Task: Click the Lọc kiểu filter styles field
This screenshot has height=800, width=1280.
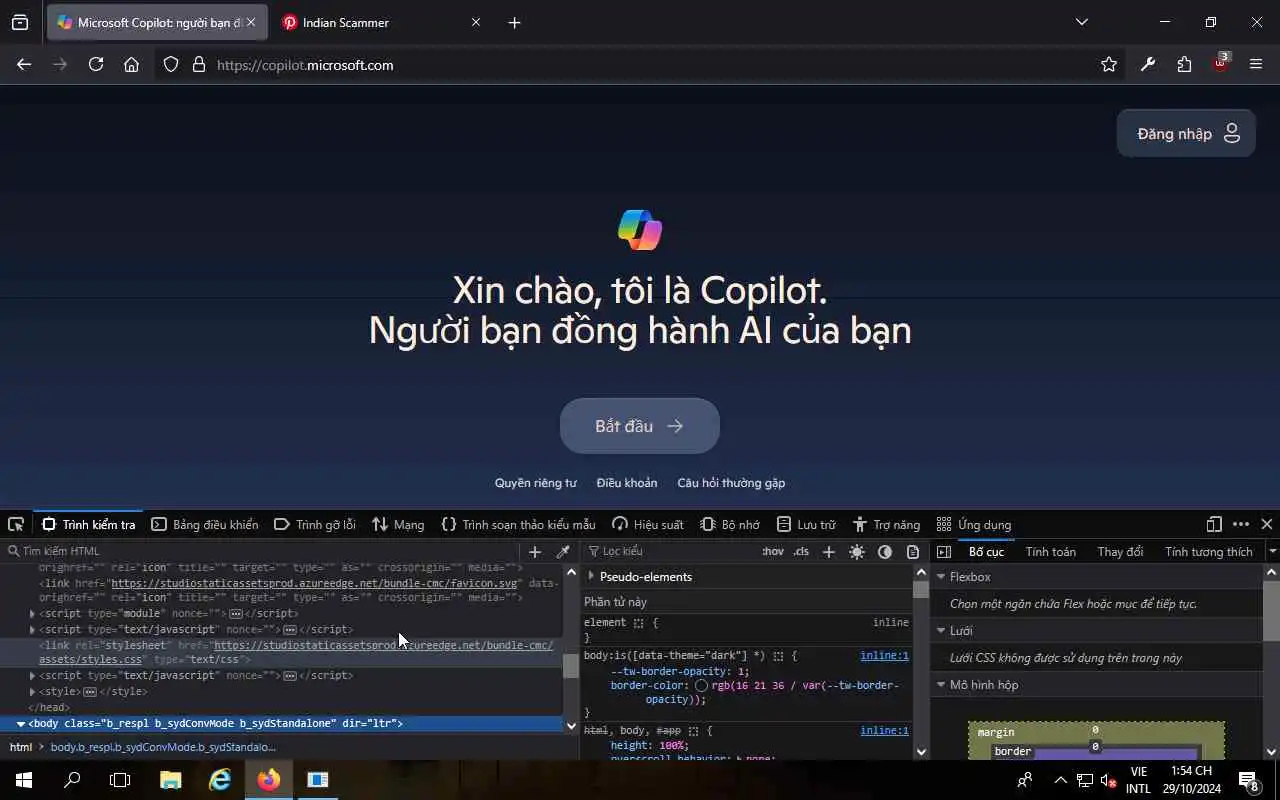Action: click(670, 551)
